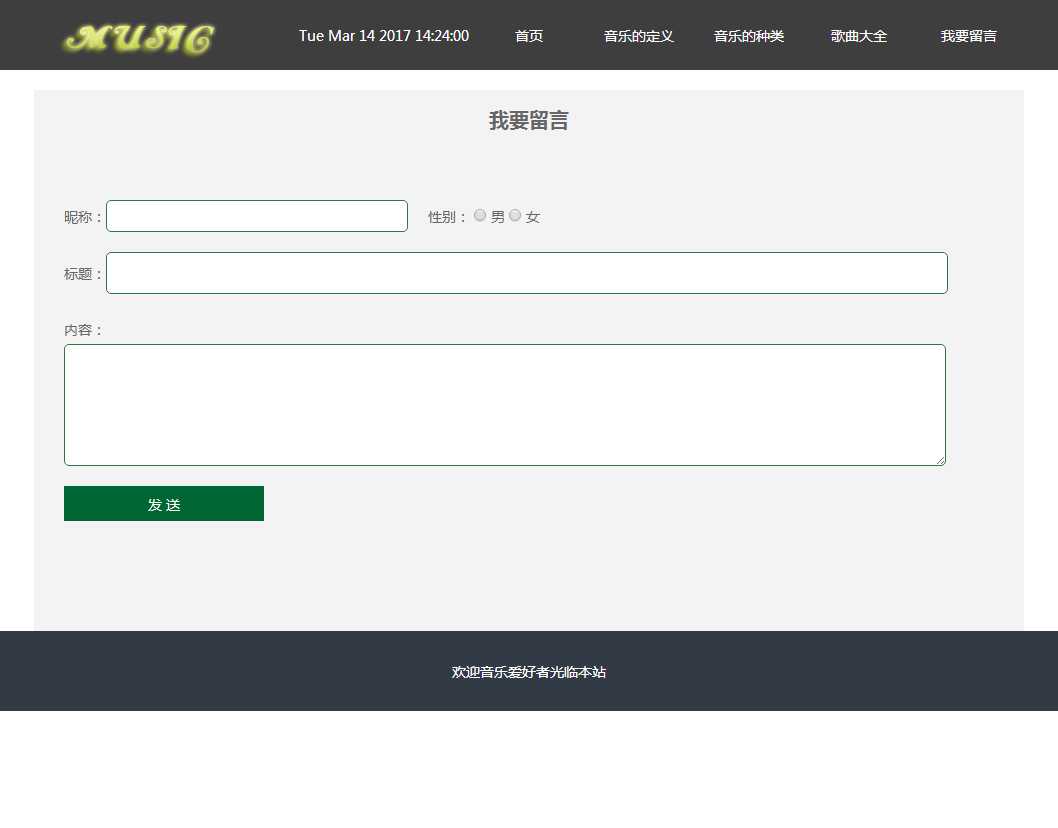The image size is (1058, 828).
Task: Open the 音乐的种类 navigation item
Action: (x=748, y=36)
